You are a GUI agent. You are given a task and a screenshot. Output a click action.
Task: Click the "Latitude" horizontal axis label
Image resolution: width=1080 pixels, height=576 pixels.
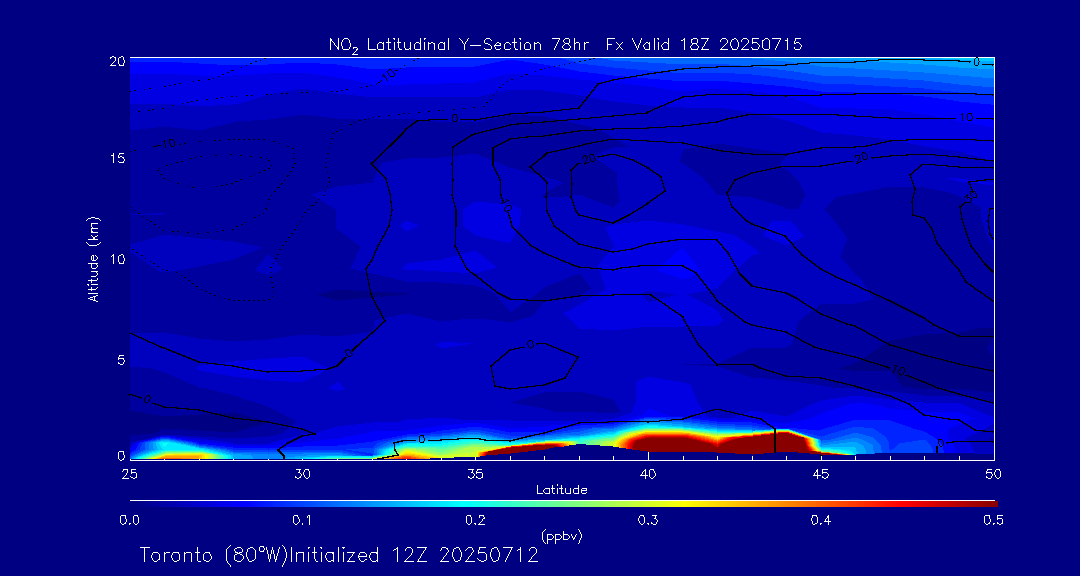click(561, 491)
